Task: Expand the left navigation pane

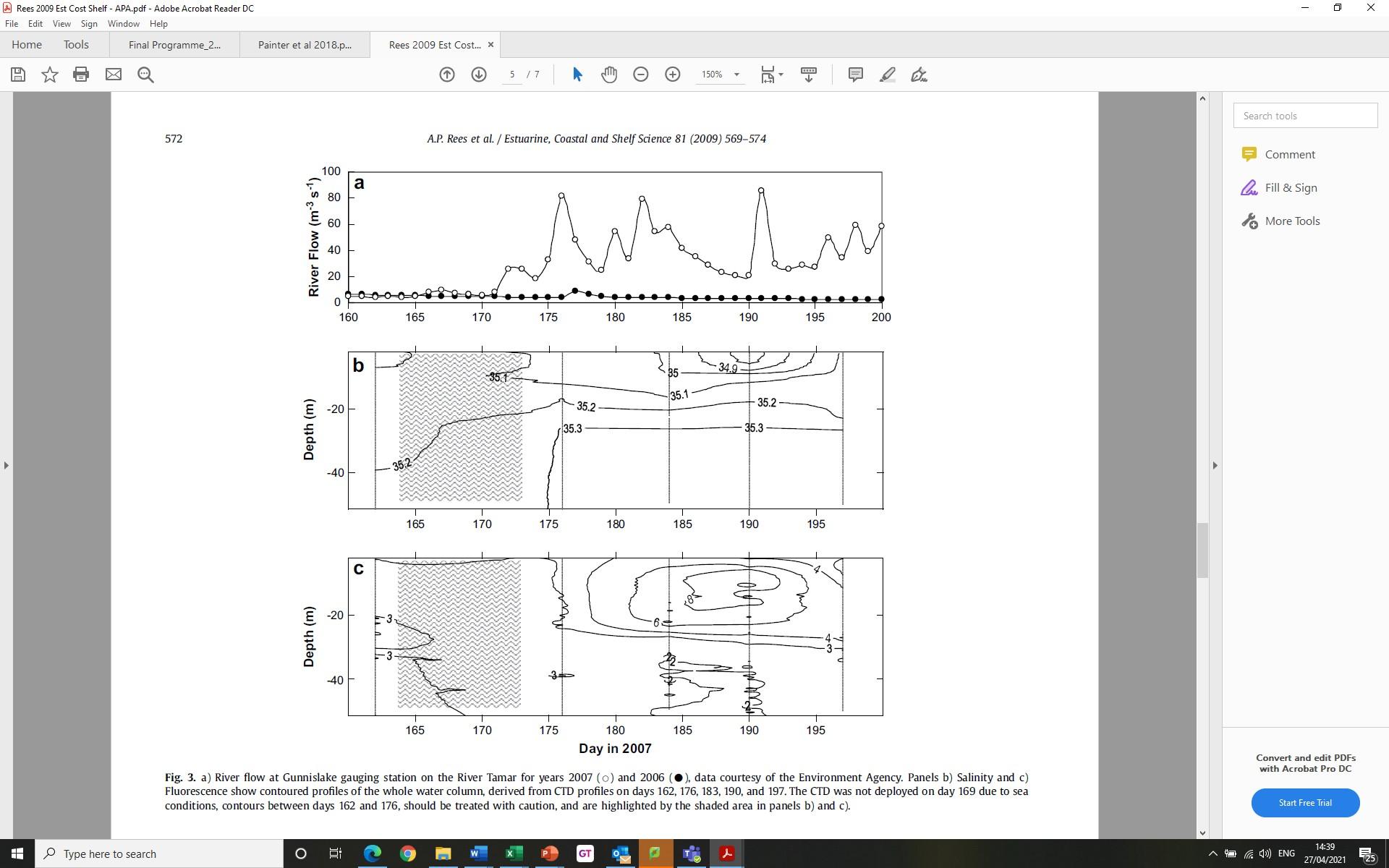Action: coord(7,465)
